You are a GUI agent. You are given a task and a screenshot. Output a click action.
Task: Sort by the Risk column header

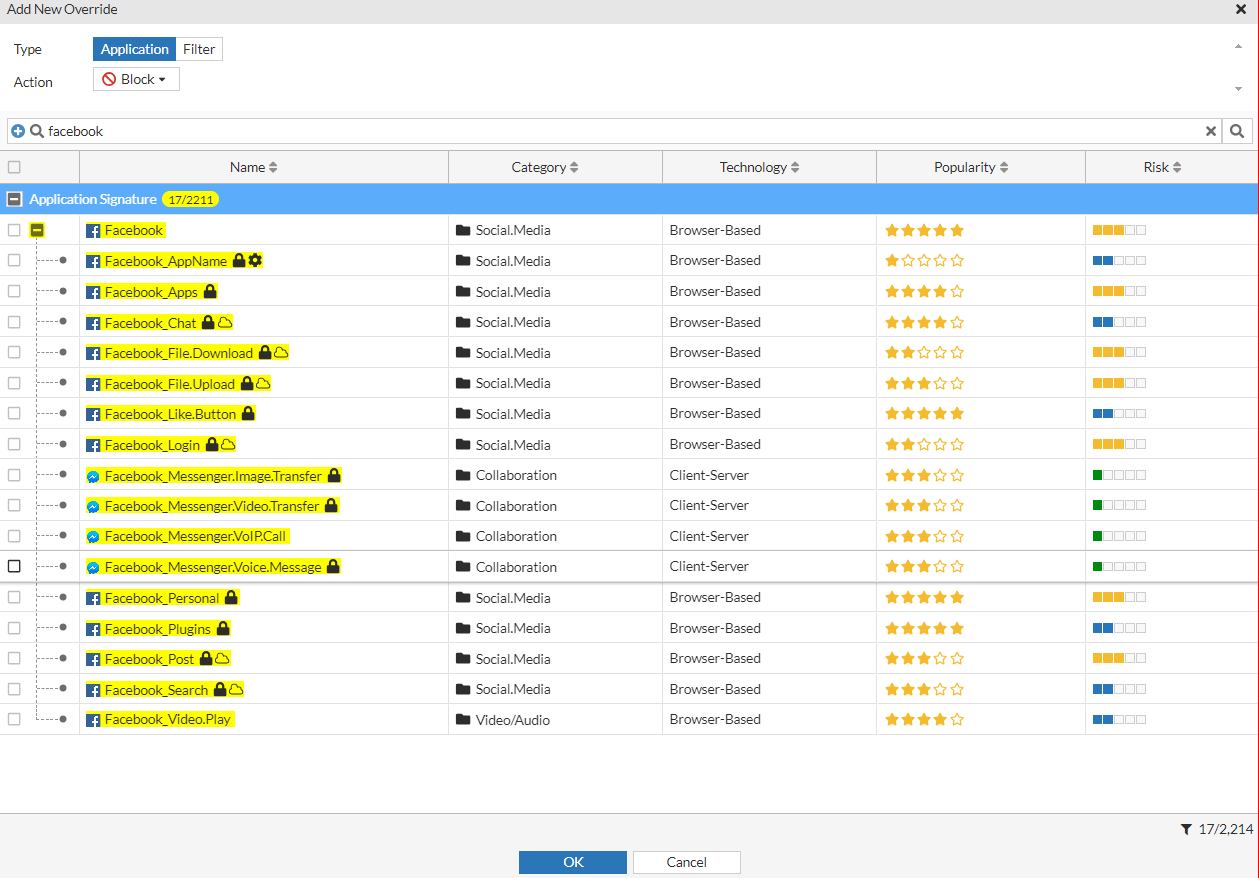pyautogui.click(x=1162, y=168)
